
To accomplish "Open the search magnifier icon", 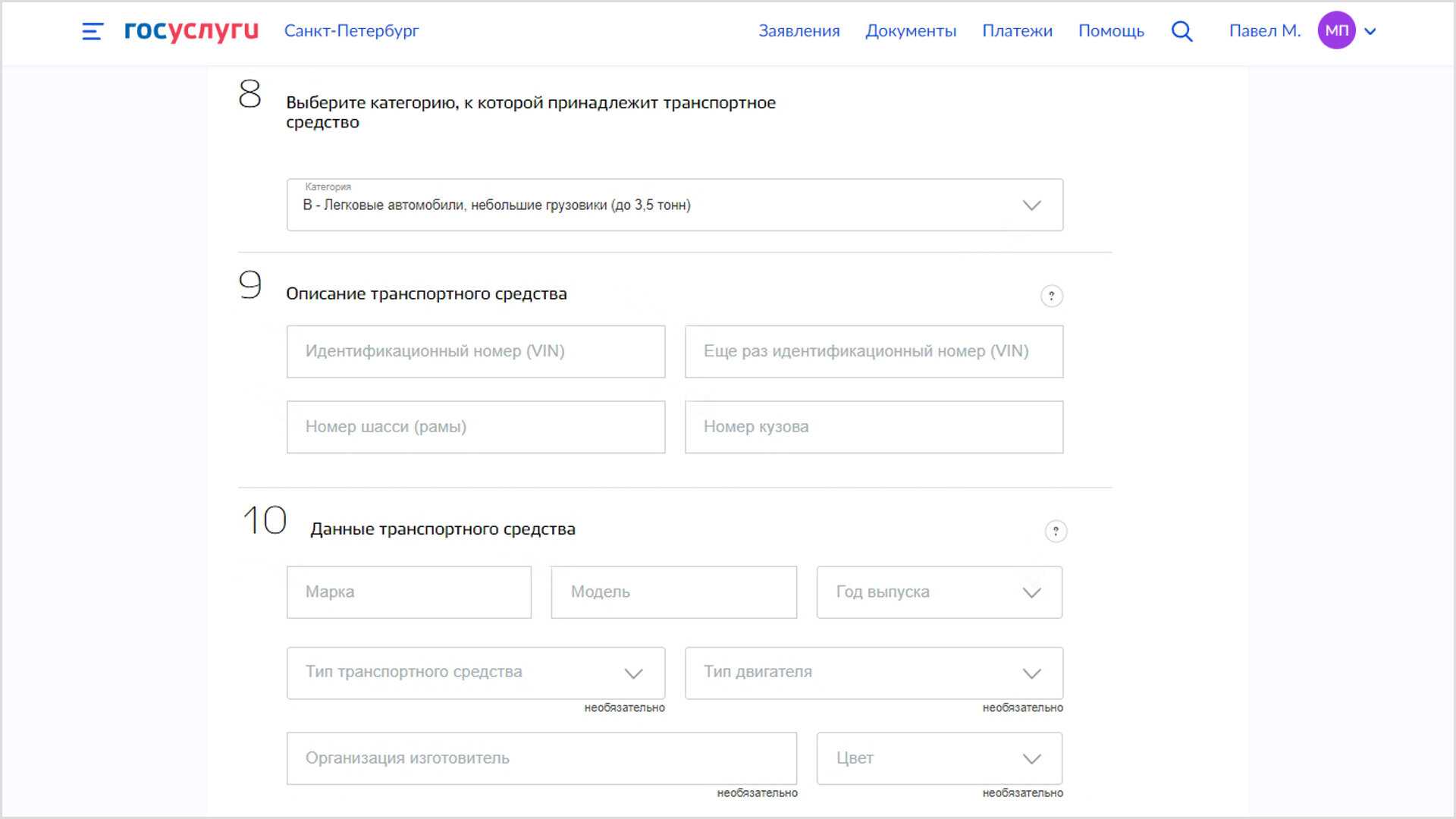I will point(1181,31).
